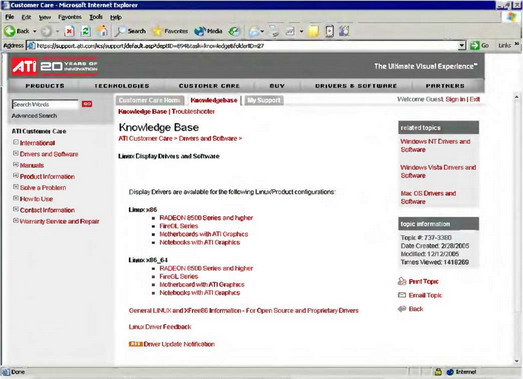Image resolution: width=523 pixels, height=379 pixels.
Task: Open the address bar dropdown arrow
Action: (462, 45)
